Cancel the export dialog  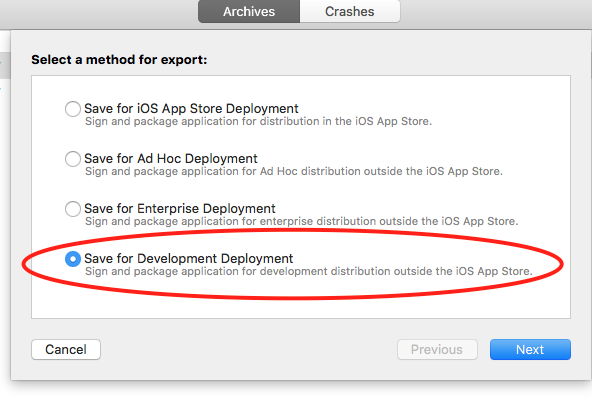pyautogui.click(x=66, y=349)
